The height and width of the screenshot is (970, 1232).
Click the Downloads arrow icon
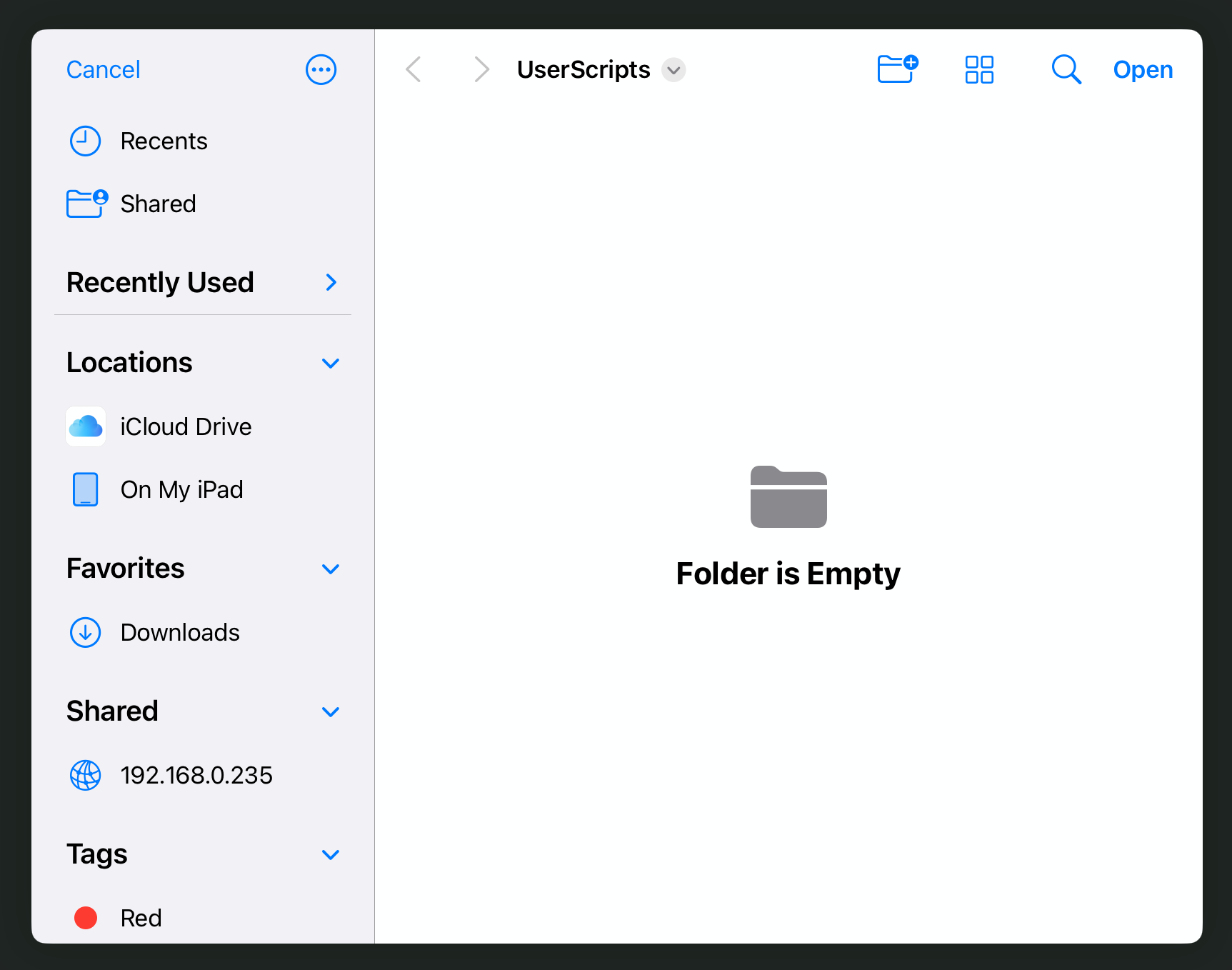pos(86,633)
